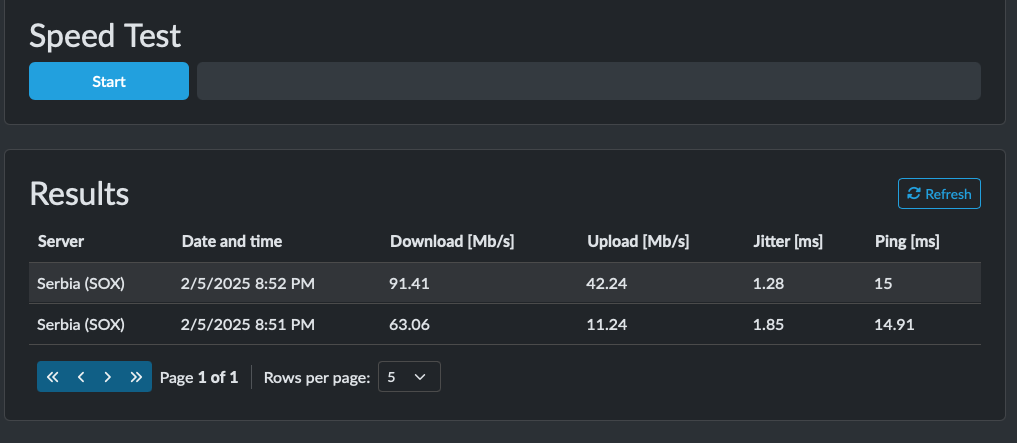This screenshot has width=1017, height=443.
Task: Click the dropdown chevron beside 5
Action: 420,377
